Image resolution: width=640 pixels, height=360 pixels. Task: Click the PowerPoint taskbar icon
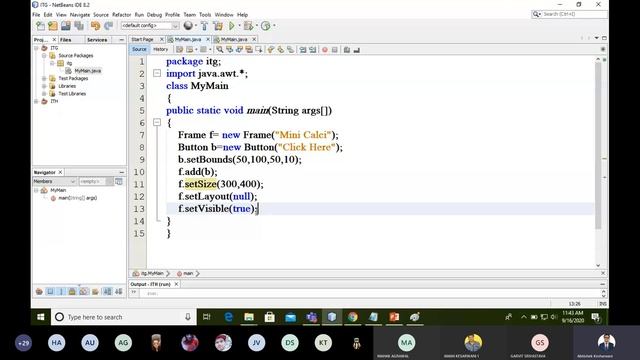(x=394, y=317)
